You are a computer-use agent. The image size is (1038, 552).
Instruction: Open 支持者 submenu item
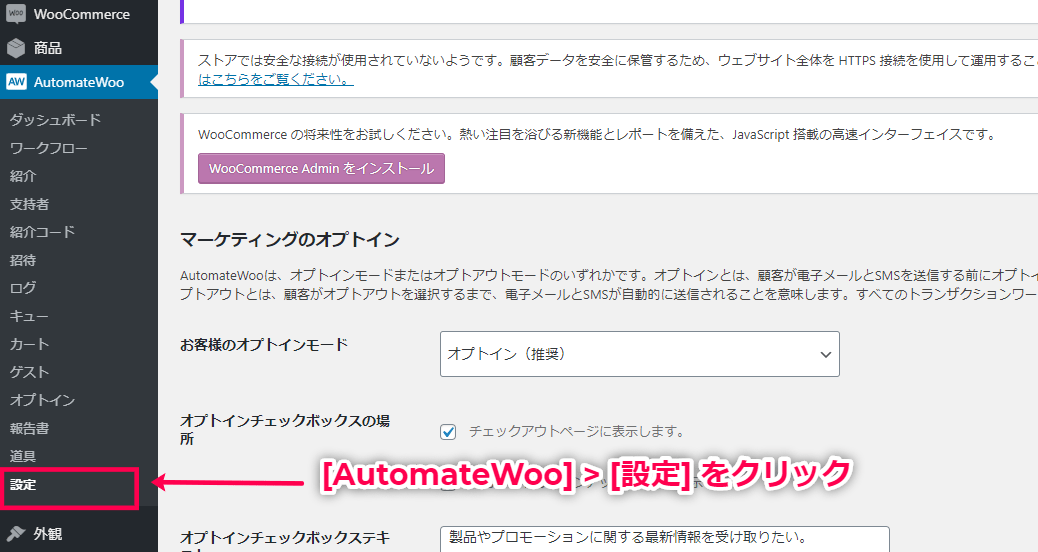[x=30, y=204]
